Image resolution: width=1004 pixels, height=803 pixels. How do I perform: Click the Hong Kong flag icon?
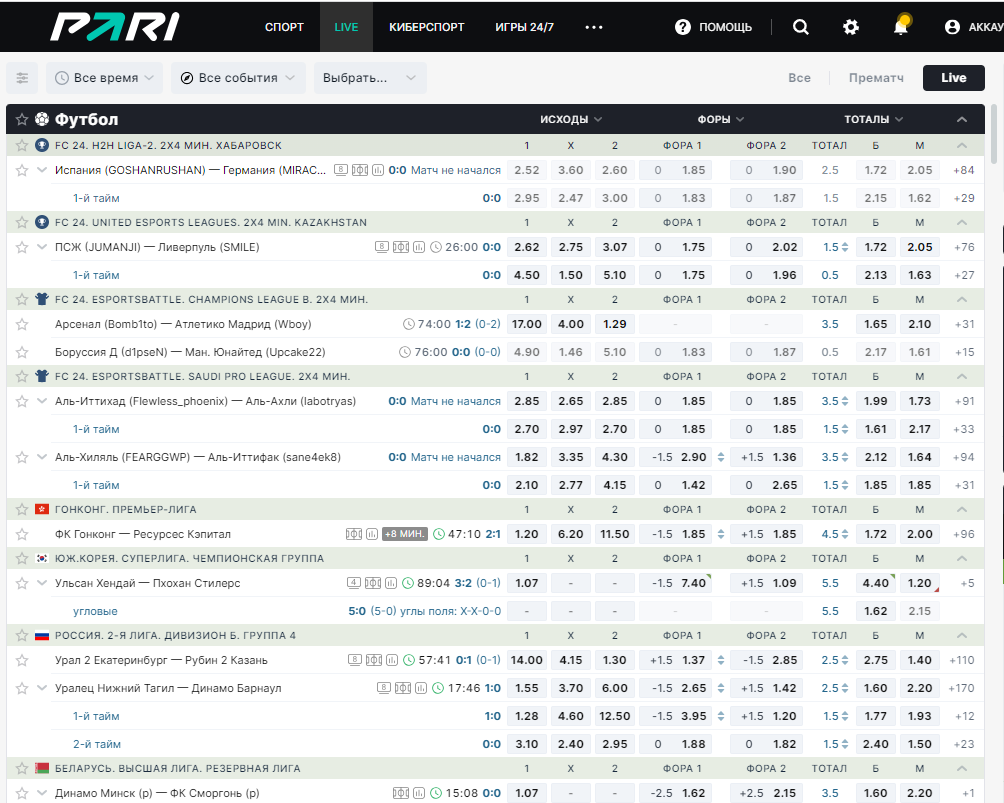42,509
